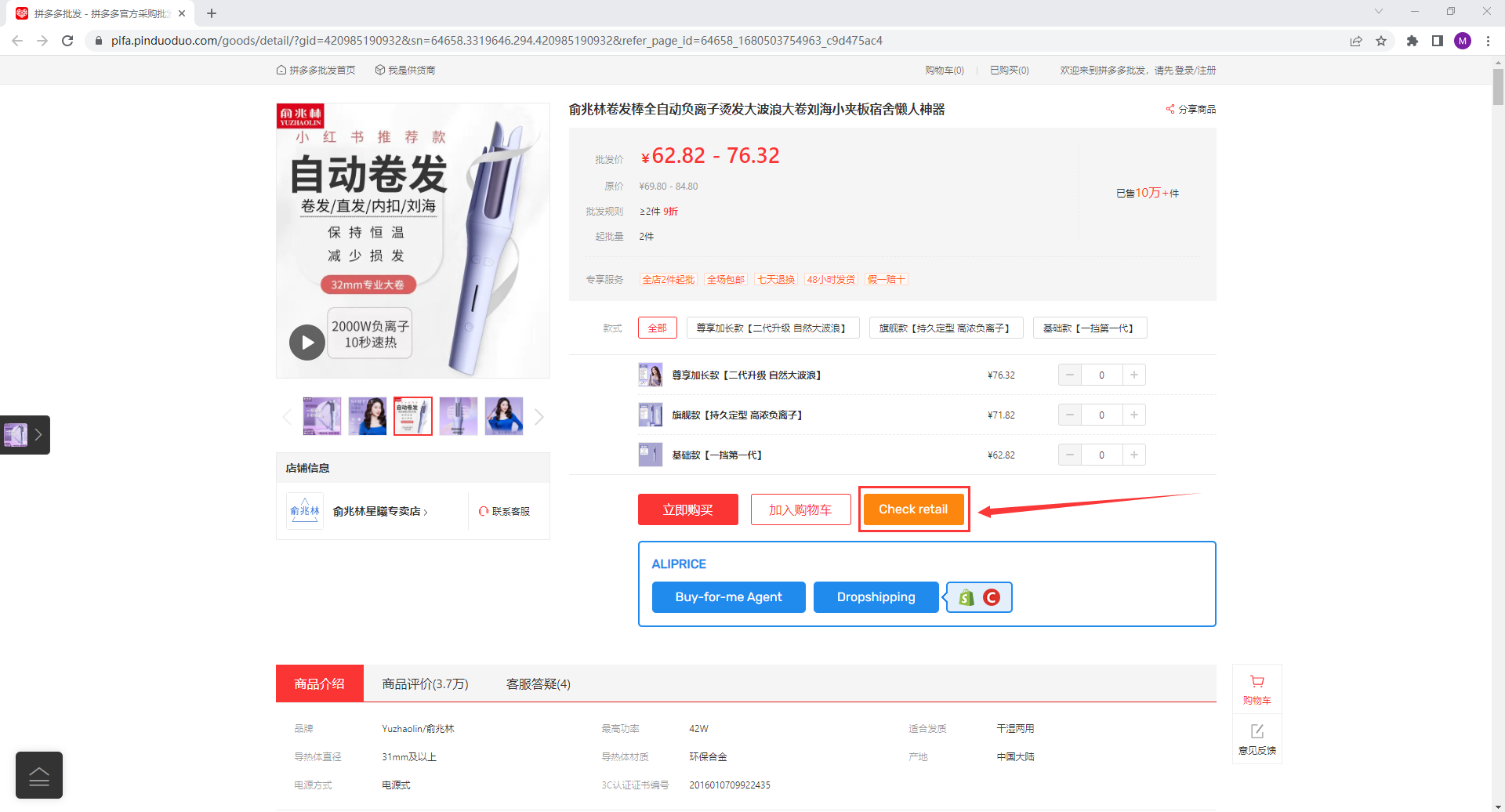
Task: Open the browser extensions puzzle icon
Action: click(x=1413, y=41)
